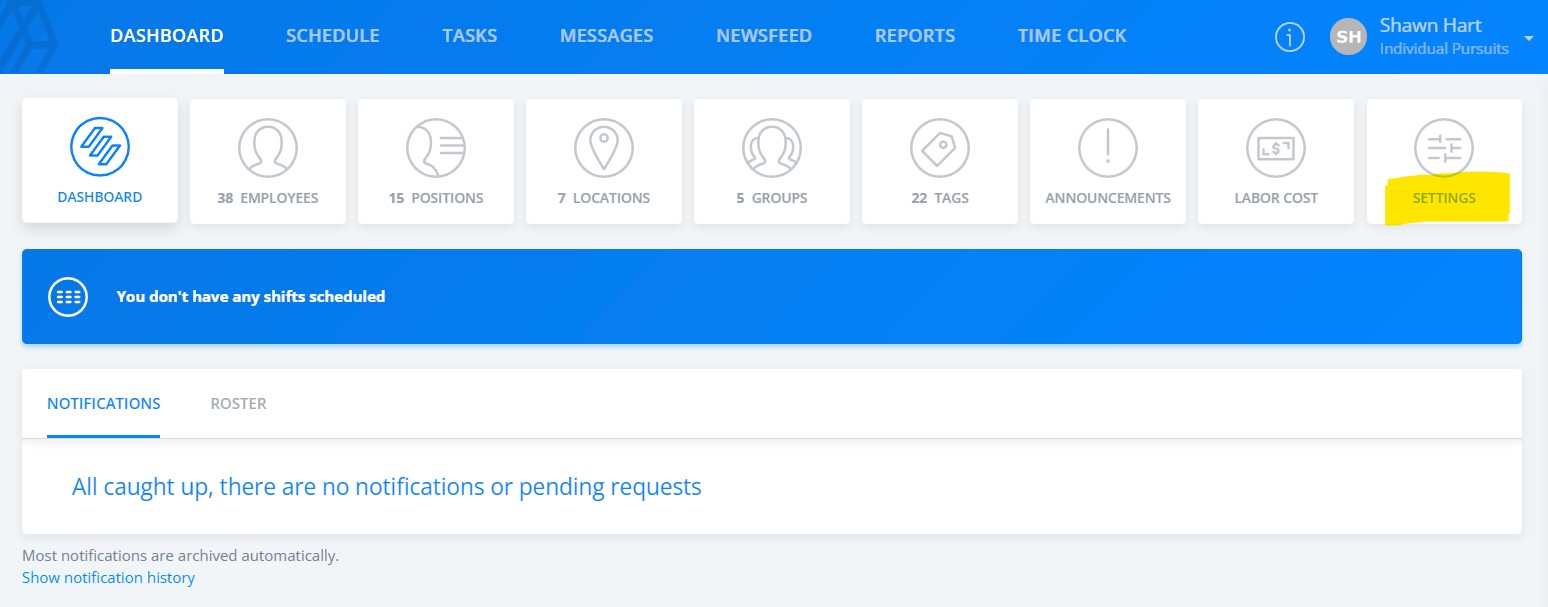Open the Announcements exclamation icon

[1108, 148]
